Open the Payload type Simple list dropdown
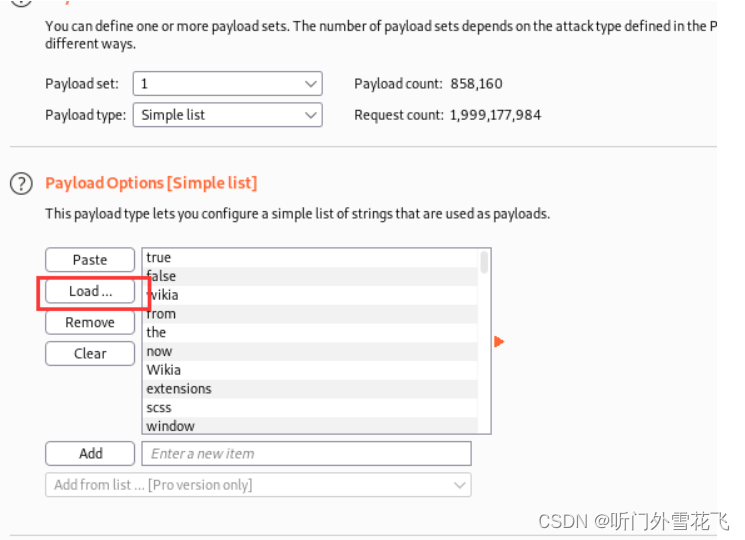 pos(228,115)
